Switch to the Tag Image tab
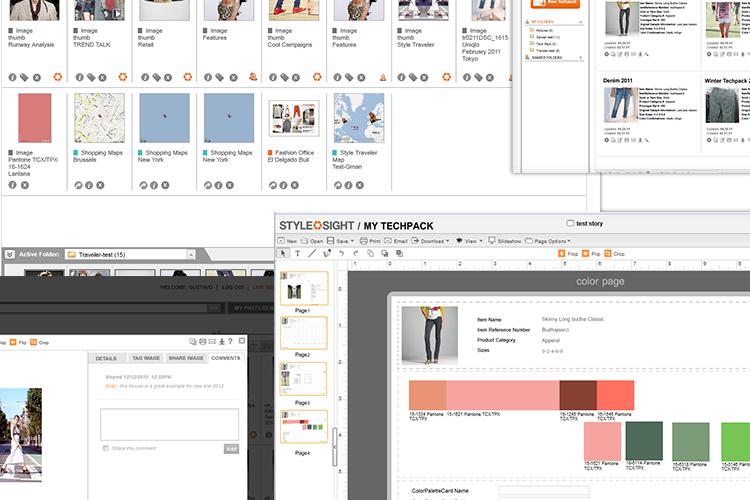Screen dimensions: 750x500 (147, 358)
